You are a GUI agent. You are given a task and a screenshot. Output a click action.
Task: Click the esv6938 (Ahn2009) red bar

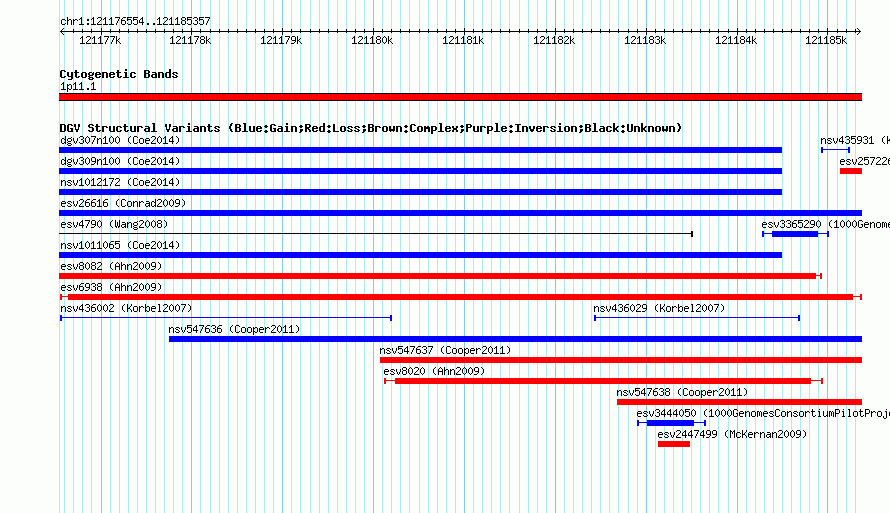pos(461,297)
